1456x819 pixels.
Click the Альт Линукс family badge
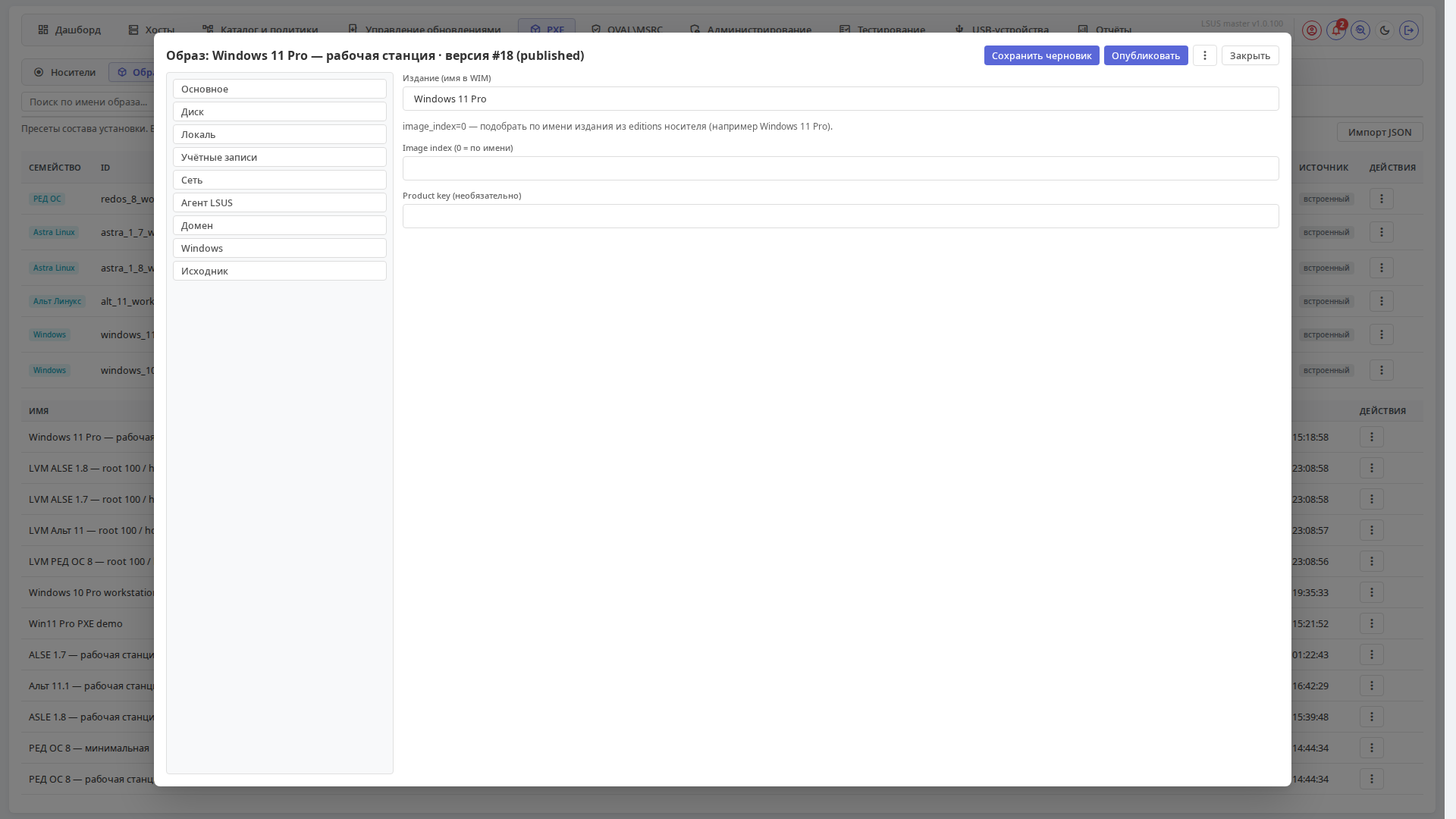[x=57, y=301]
